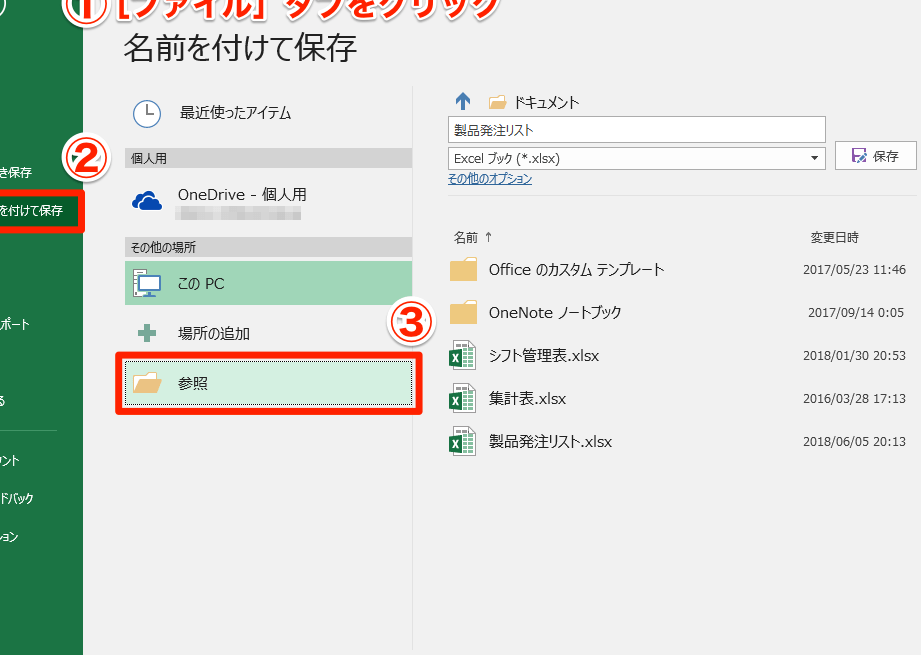Screen dimensions: 921x655
Task: Click date 2017/09/14 0:05
Action: (x=856, y=313)
